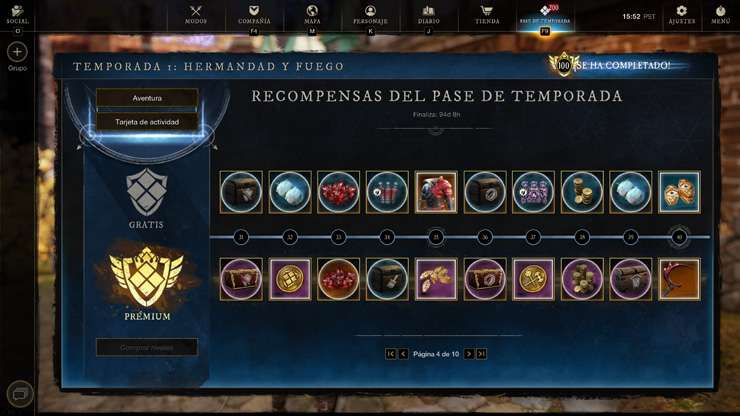The image size is (740, 416).
Task: Jump to the last rewards page
Action: click(481, 354)
